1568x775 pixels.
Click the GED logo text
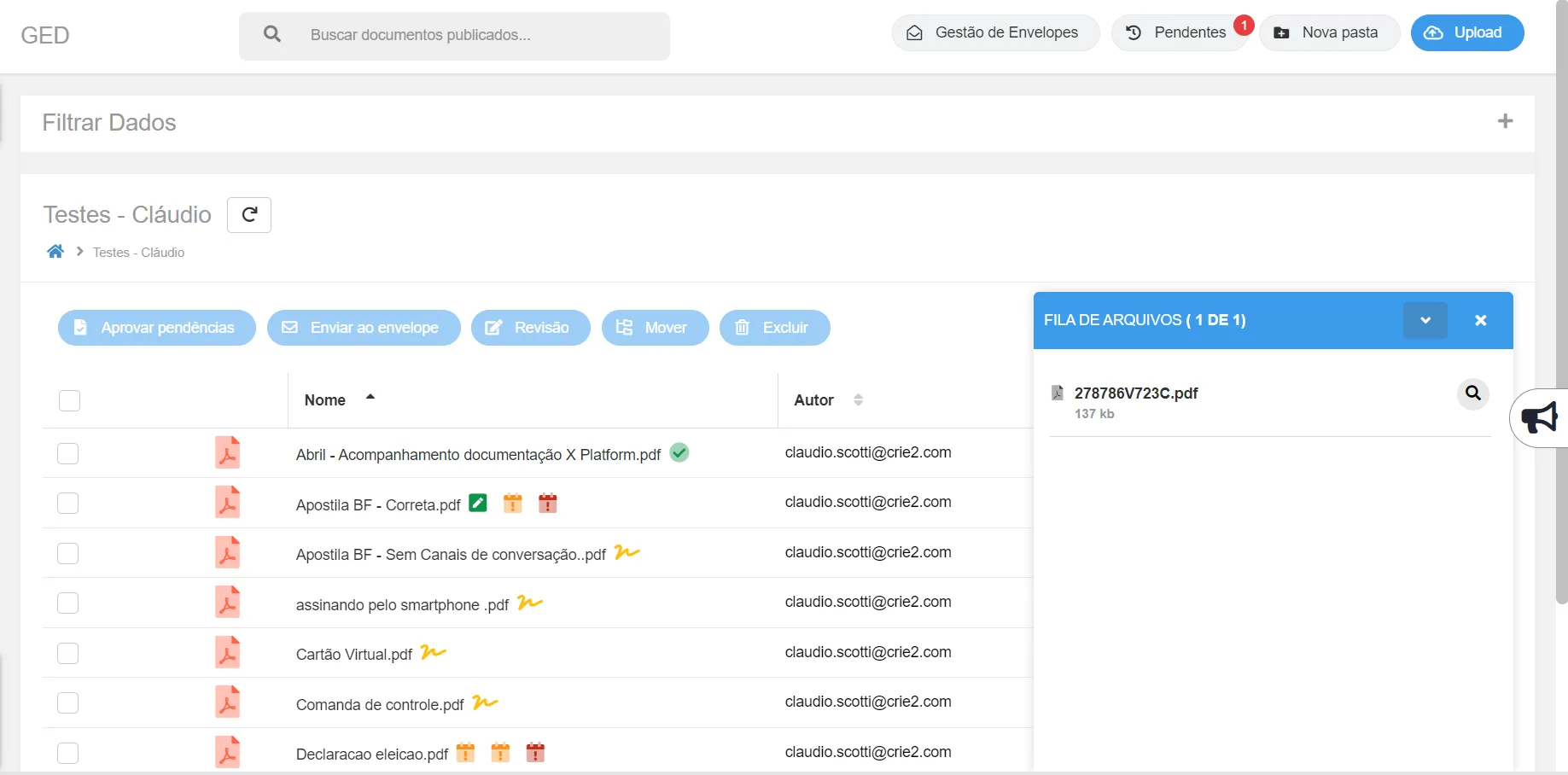45,35
